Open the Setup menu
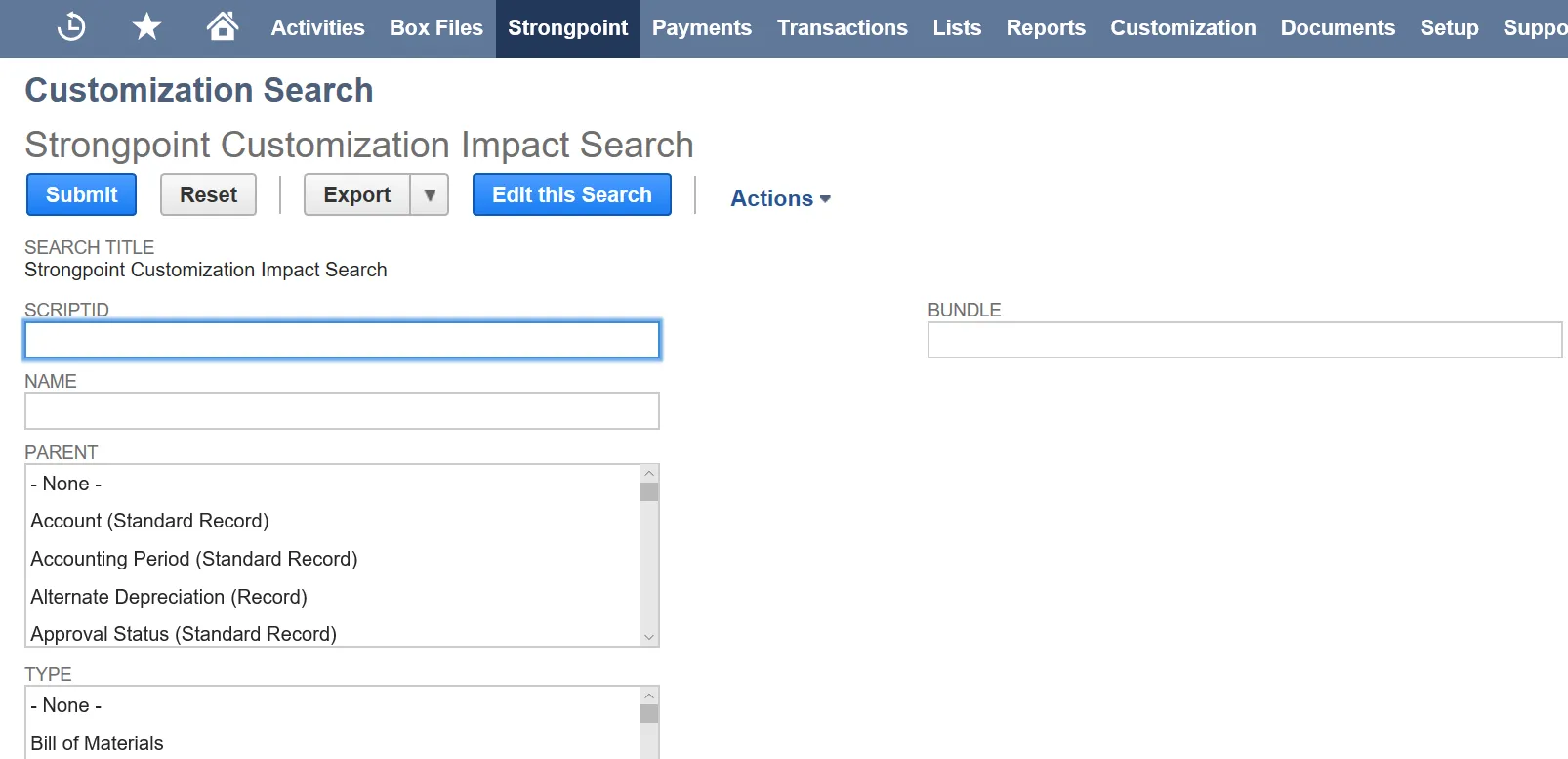 [1449, 28]
